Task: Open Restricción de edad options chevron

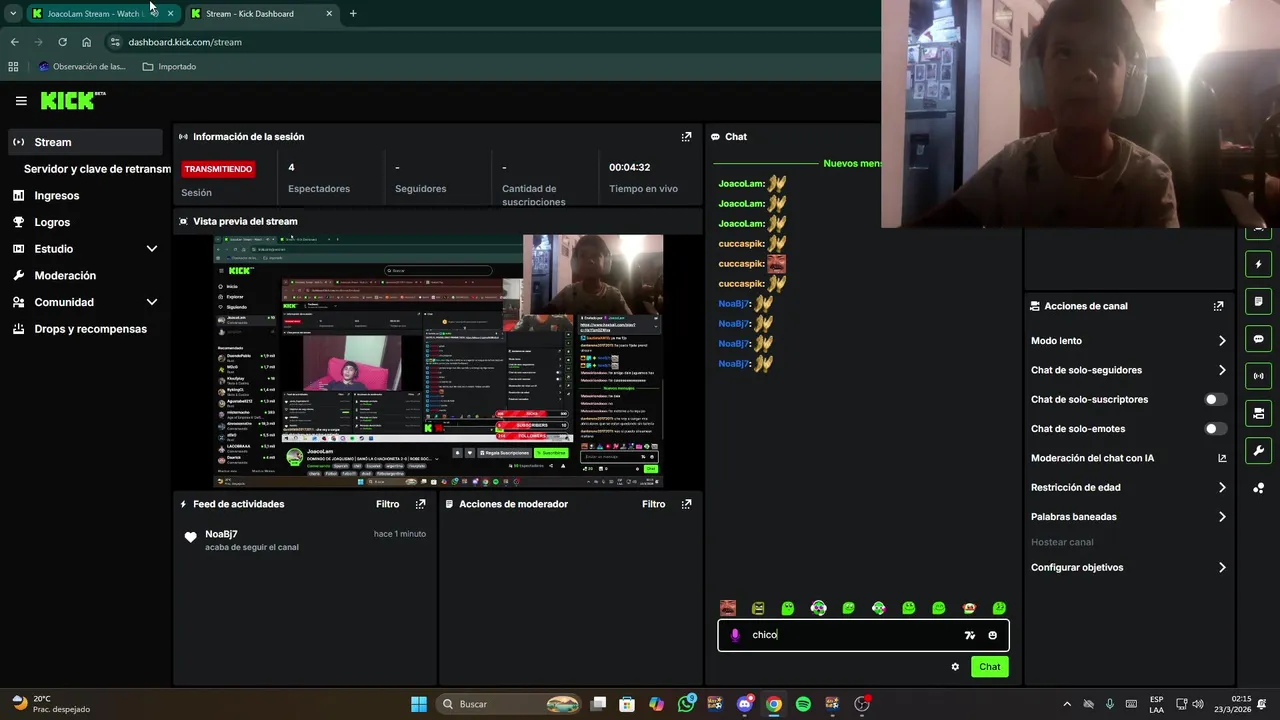Action: pos(1221,488)
